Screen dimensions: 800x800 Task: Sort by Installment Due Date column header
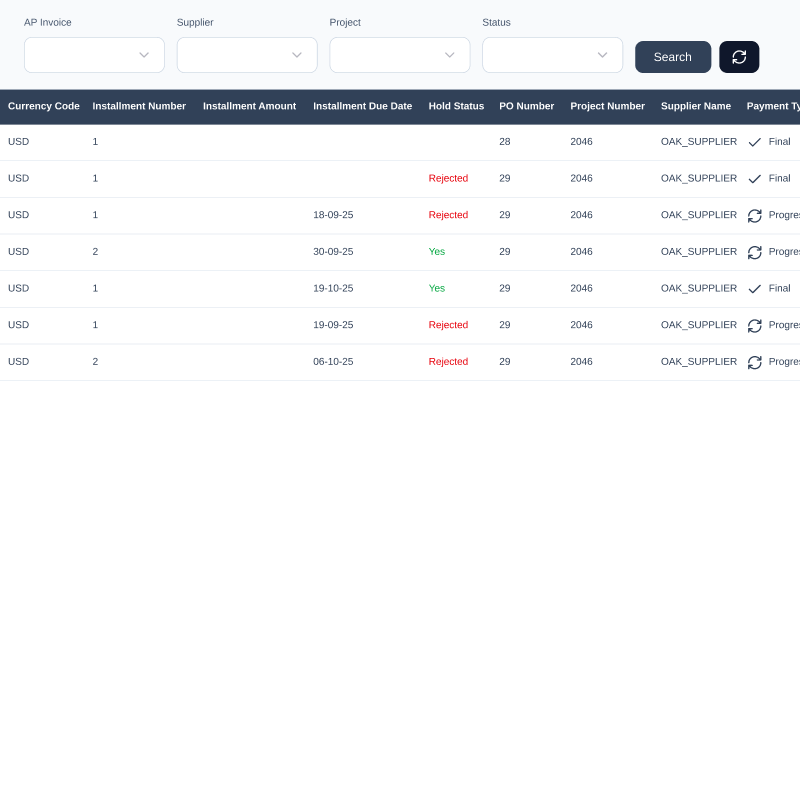pos(362,106)
